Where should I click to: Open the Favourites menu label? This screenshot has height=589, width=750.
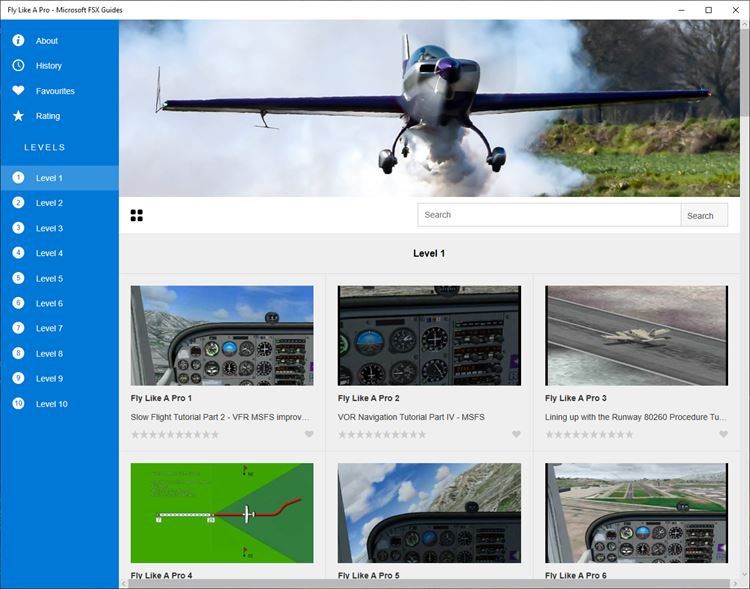pos(55,91)
